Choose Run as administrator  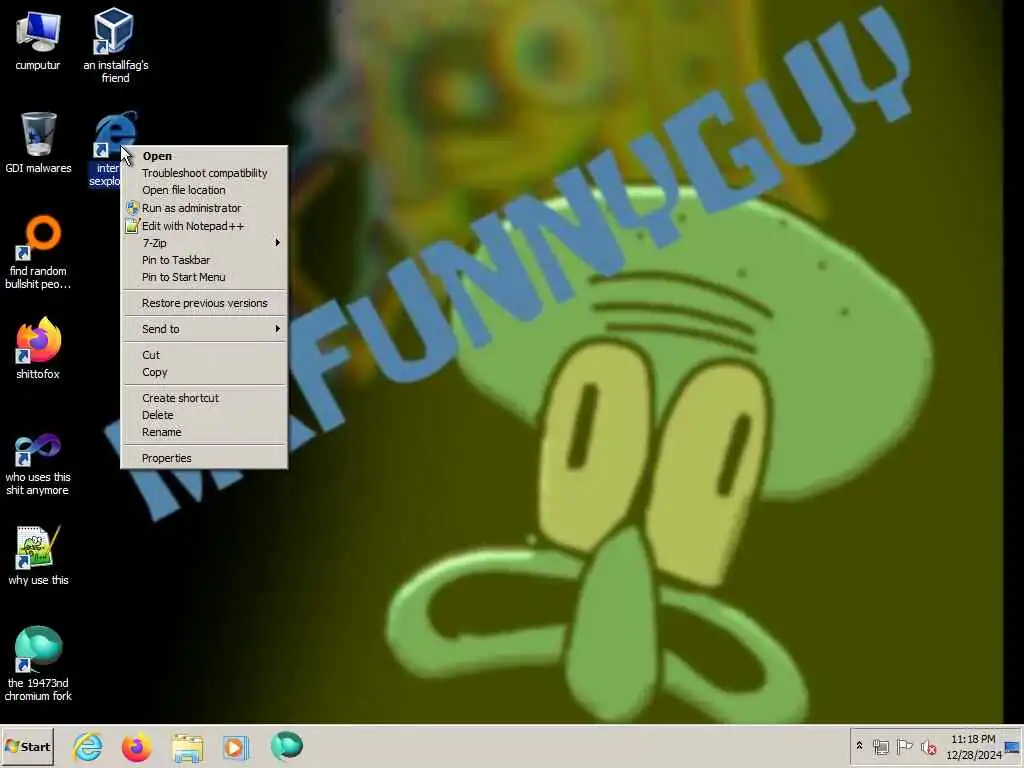click(x=204, y=208)
